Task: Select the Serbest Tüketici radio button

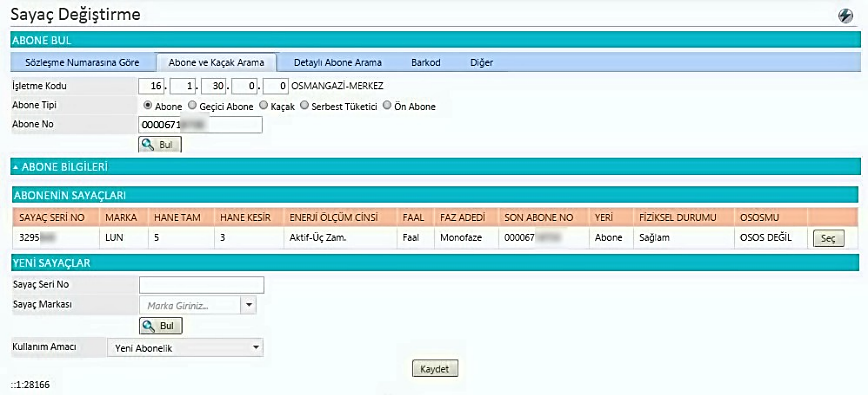Action: click(x=304, y=106)
